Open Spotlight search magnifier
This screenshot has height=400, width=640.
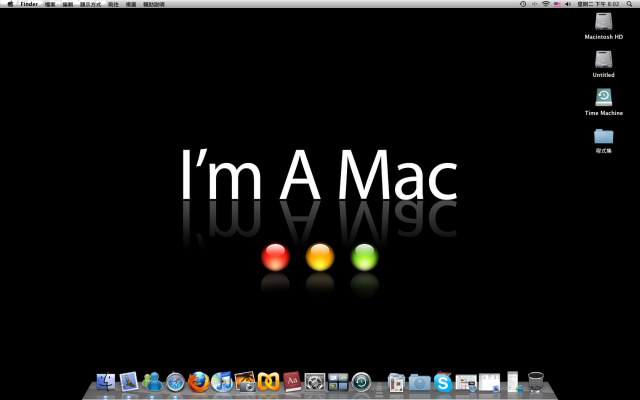pyautogui.click(x=629, y=4)
